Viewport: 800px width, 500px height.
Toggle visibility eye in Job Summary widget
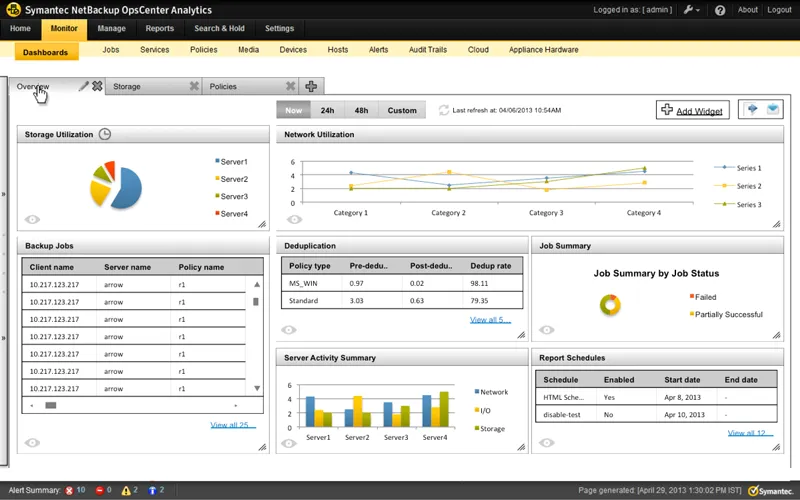(x=546, y=330)
